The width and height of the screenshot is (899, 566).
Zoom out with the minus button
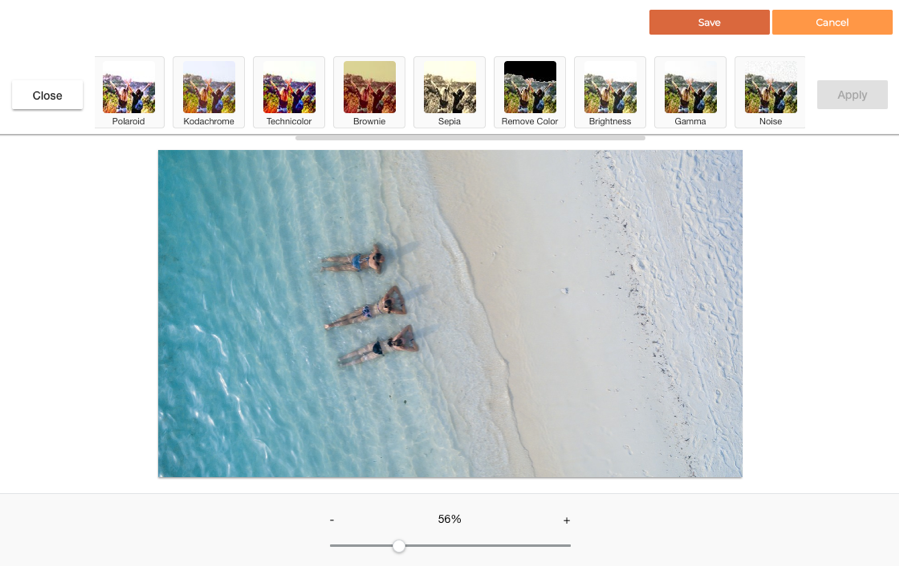click(332, 520)
